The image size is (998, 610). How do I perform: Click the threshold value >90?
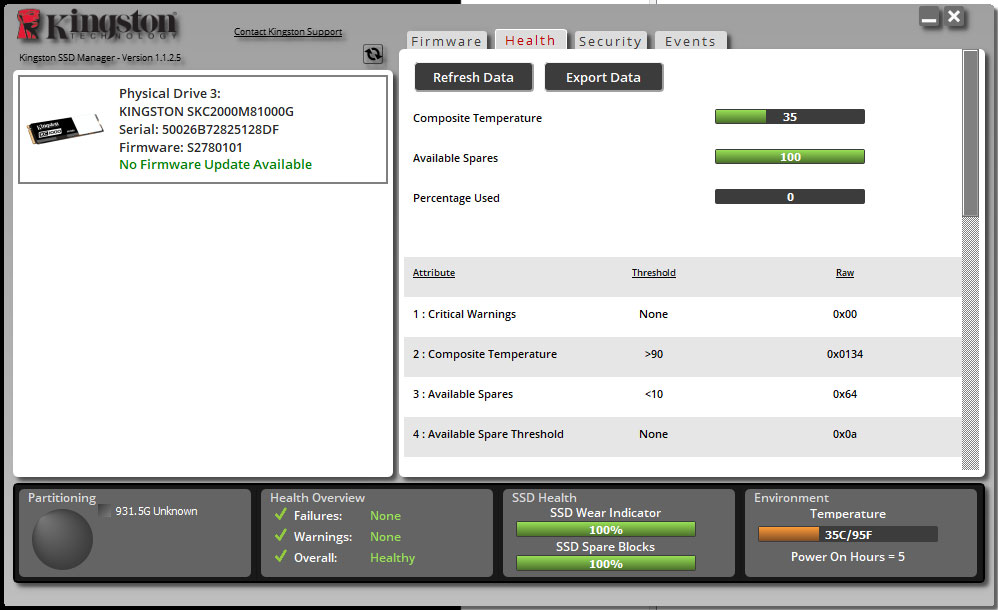pos(654,354)
